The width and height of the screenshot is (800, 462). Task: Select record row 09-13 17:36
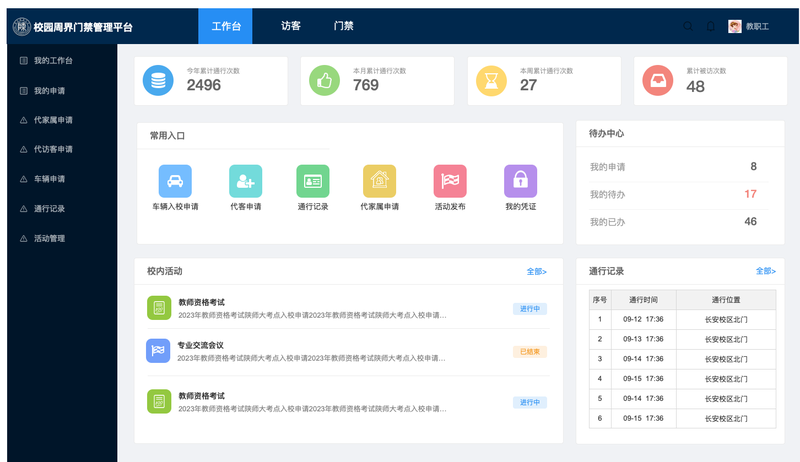(683, 340)
